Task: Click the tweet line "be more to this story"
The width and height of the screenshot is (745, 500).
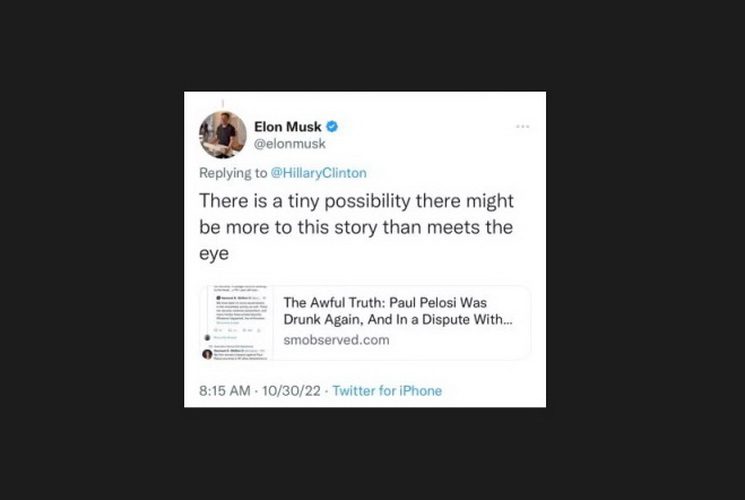Action: pos(356,227)
